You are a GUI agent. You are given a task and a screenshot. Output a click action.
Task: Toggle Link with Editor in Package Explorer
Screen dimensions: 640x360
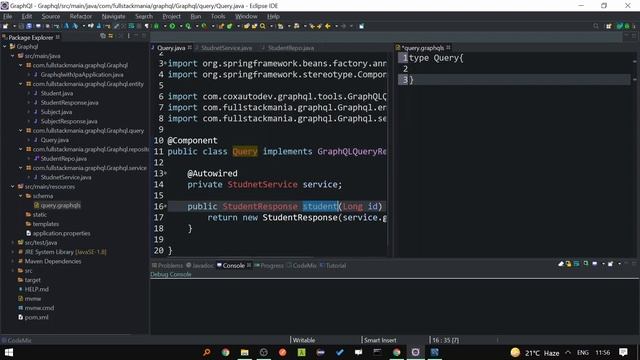(110, 36)
